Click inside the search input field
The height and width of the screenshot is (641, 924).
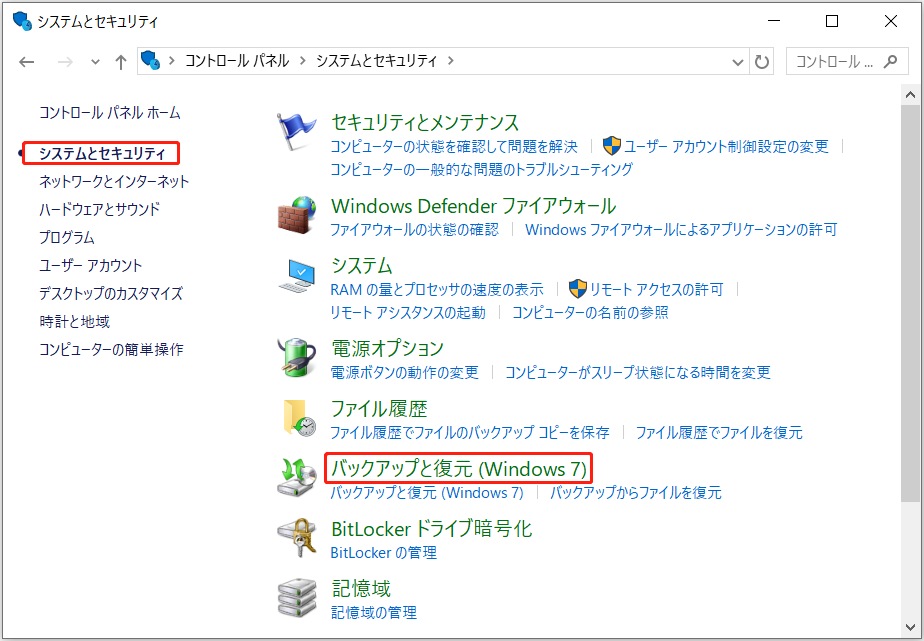[x=840, y=61]
